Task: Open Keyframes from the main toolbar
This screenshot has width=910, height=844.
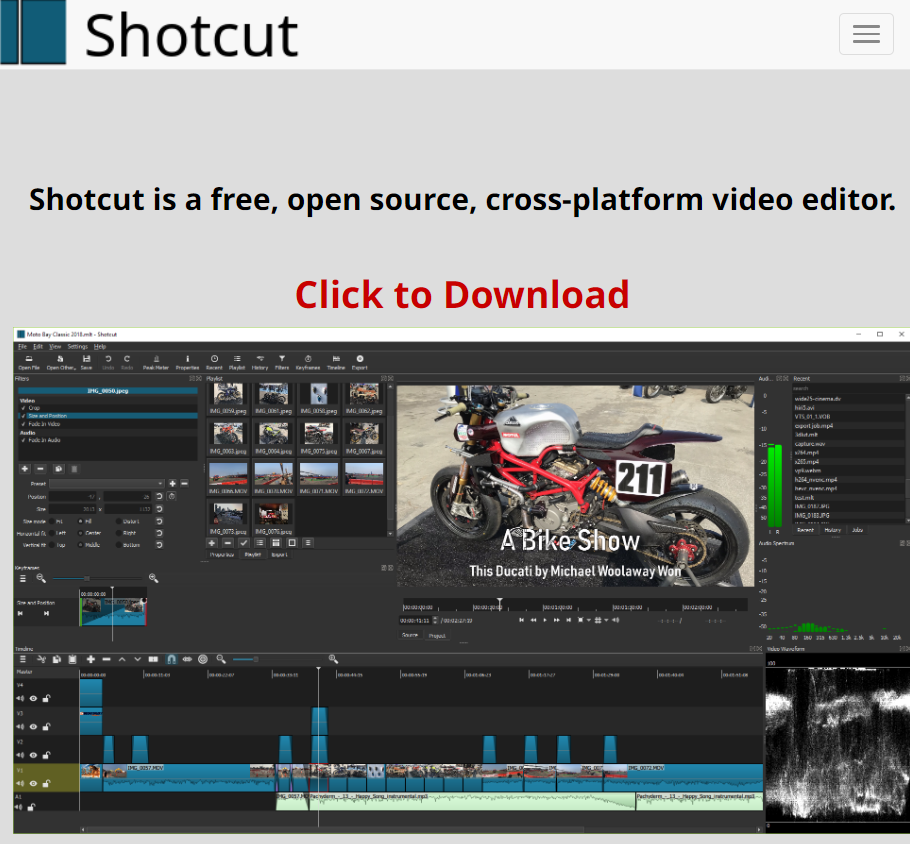Action: (x=308, y=362)
